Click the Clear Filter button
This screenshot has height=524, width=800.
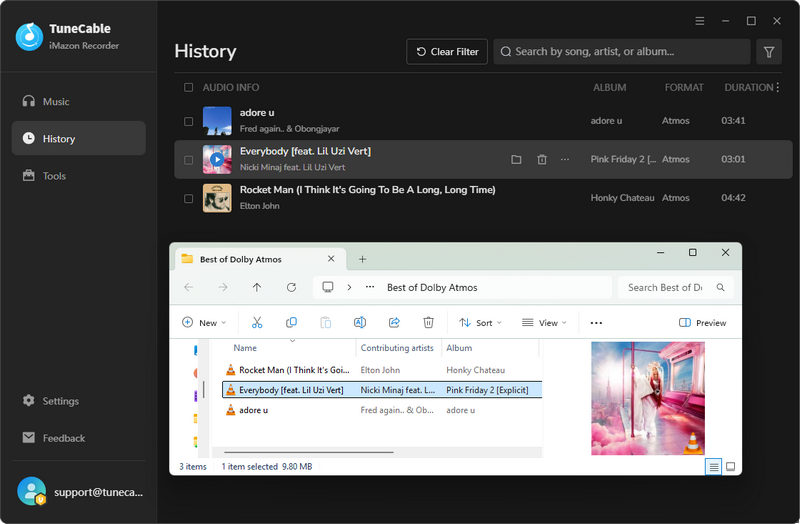coord(447,52)
